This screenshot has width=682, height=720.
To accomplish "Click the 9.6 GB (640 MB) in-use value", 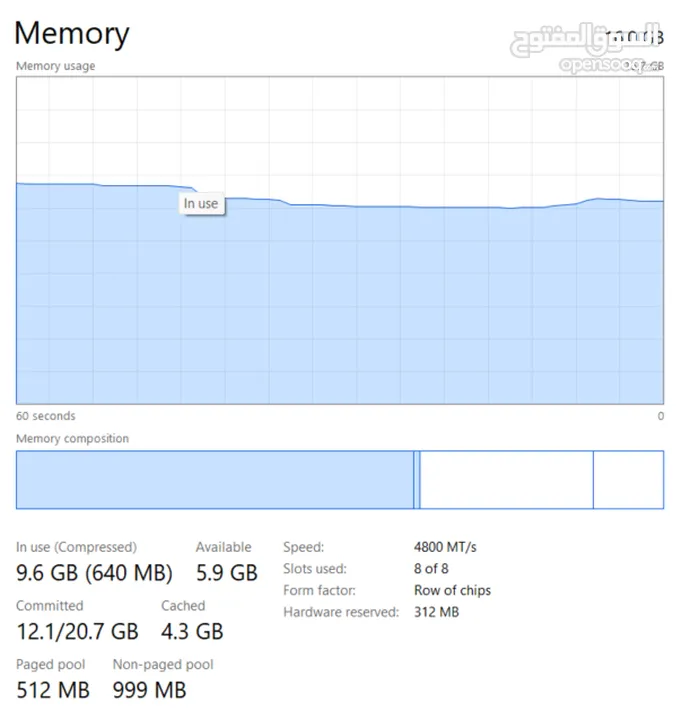I will tap(94, 573).
